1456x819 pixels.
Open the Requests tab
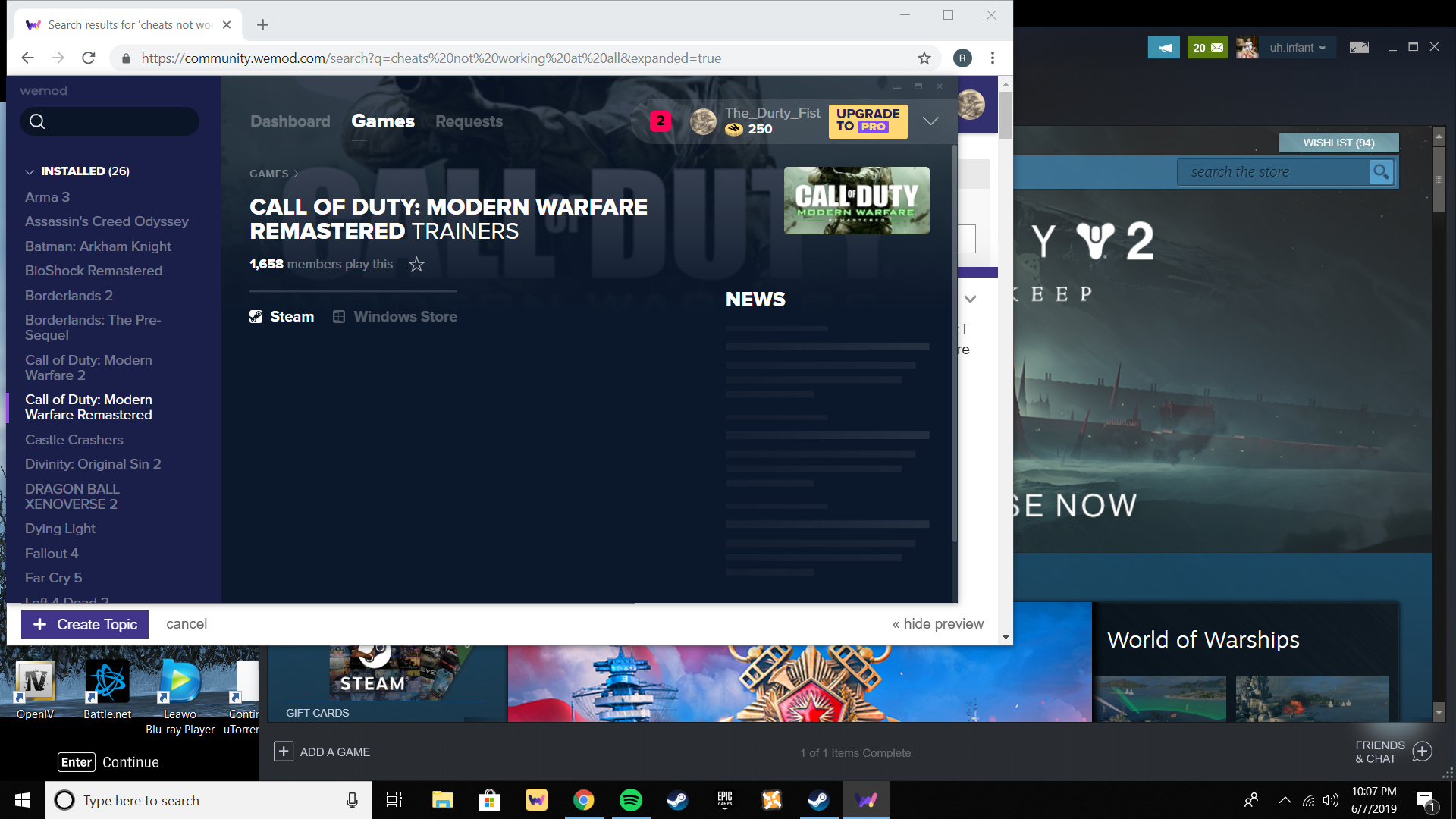coord(469,121)
